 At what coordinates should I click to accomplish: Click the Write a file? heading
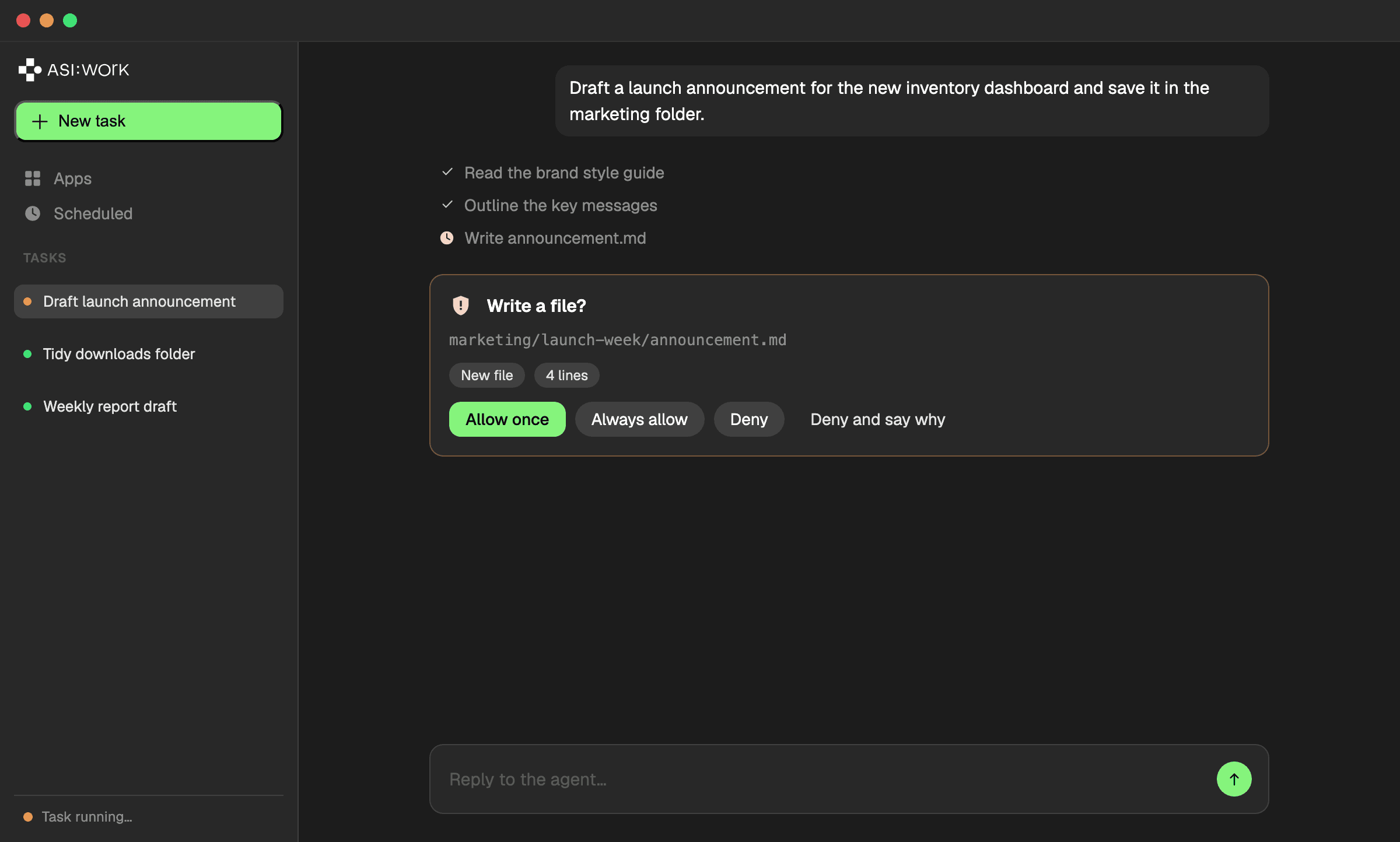coord(536,306)
